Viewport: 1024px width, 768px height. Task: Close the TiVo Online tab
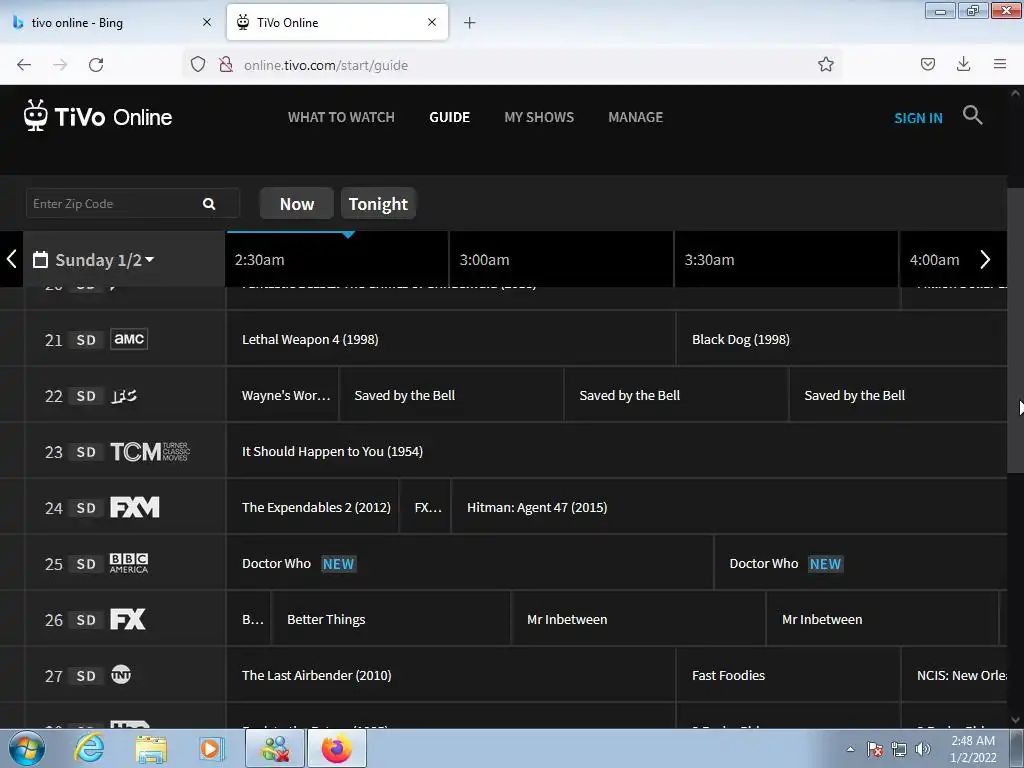point(432,22)
